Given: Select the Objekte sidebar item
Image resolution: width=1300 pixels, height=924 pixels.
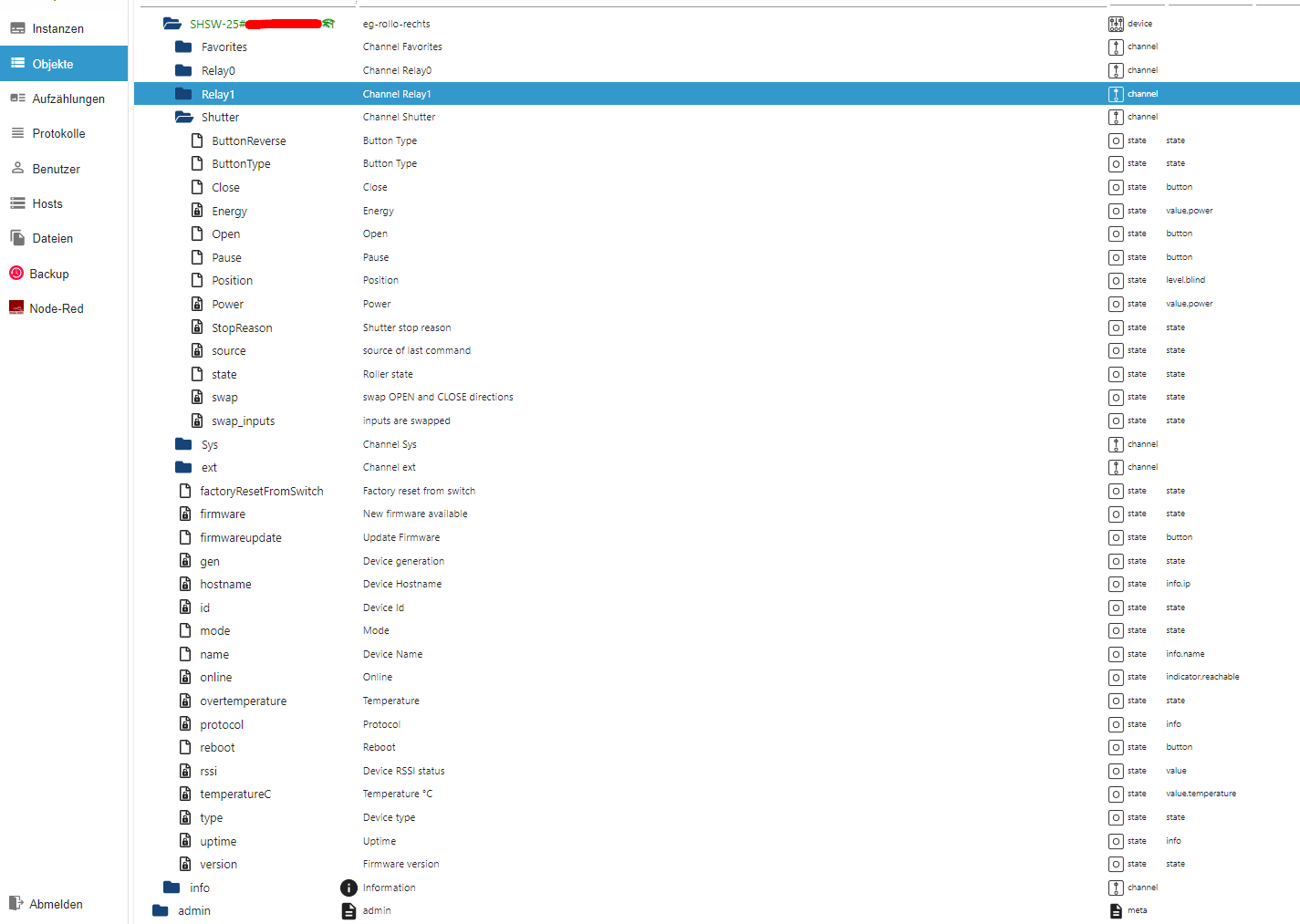Looking at the screenshot, I should [64, 64].
